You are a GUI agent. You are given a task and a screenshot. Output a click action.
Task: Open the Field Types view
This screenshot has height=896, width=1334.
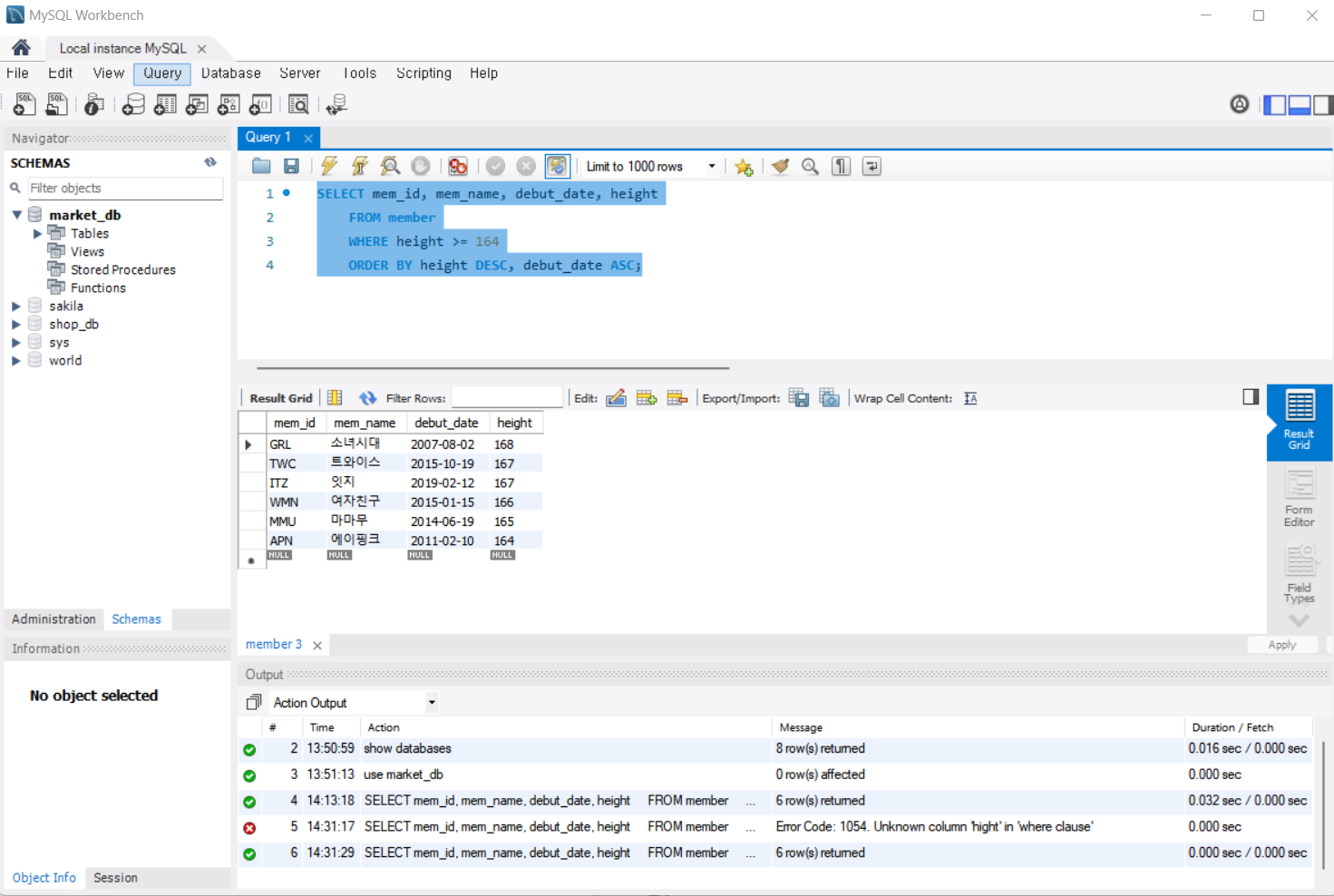point(1299,574)
